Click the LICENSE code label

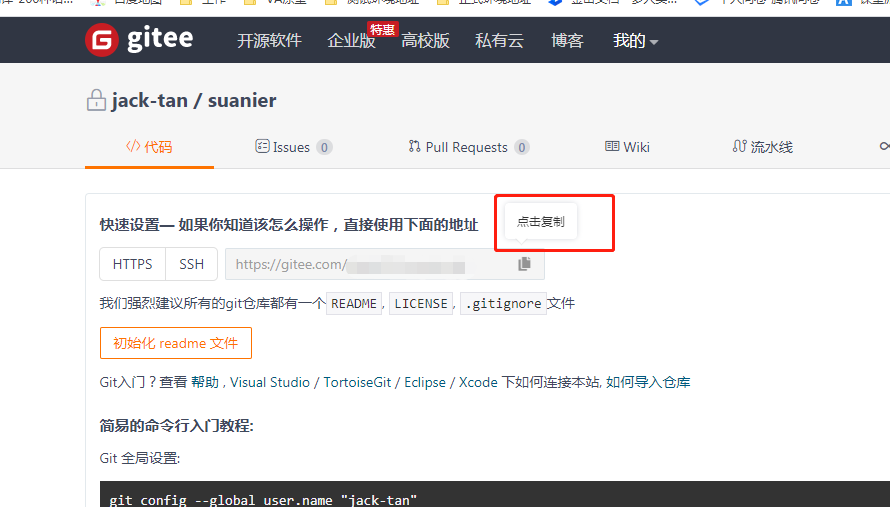[421, 304]
